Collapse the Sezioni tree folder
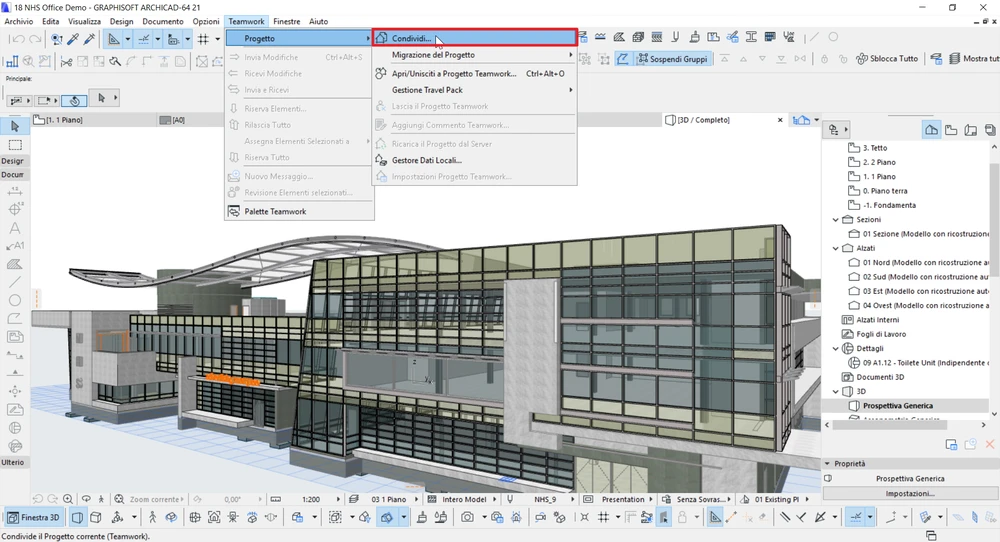This screenshot has width=1000, height=542. pyautogui.click(x=836, y=219)
